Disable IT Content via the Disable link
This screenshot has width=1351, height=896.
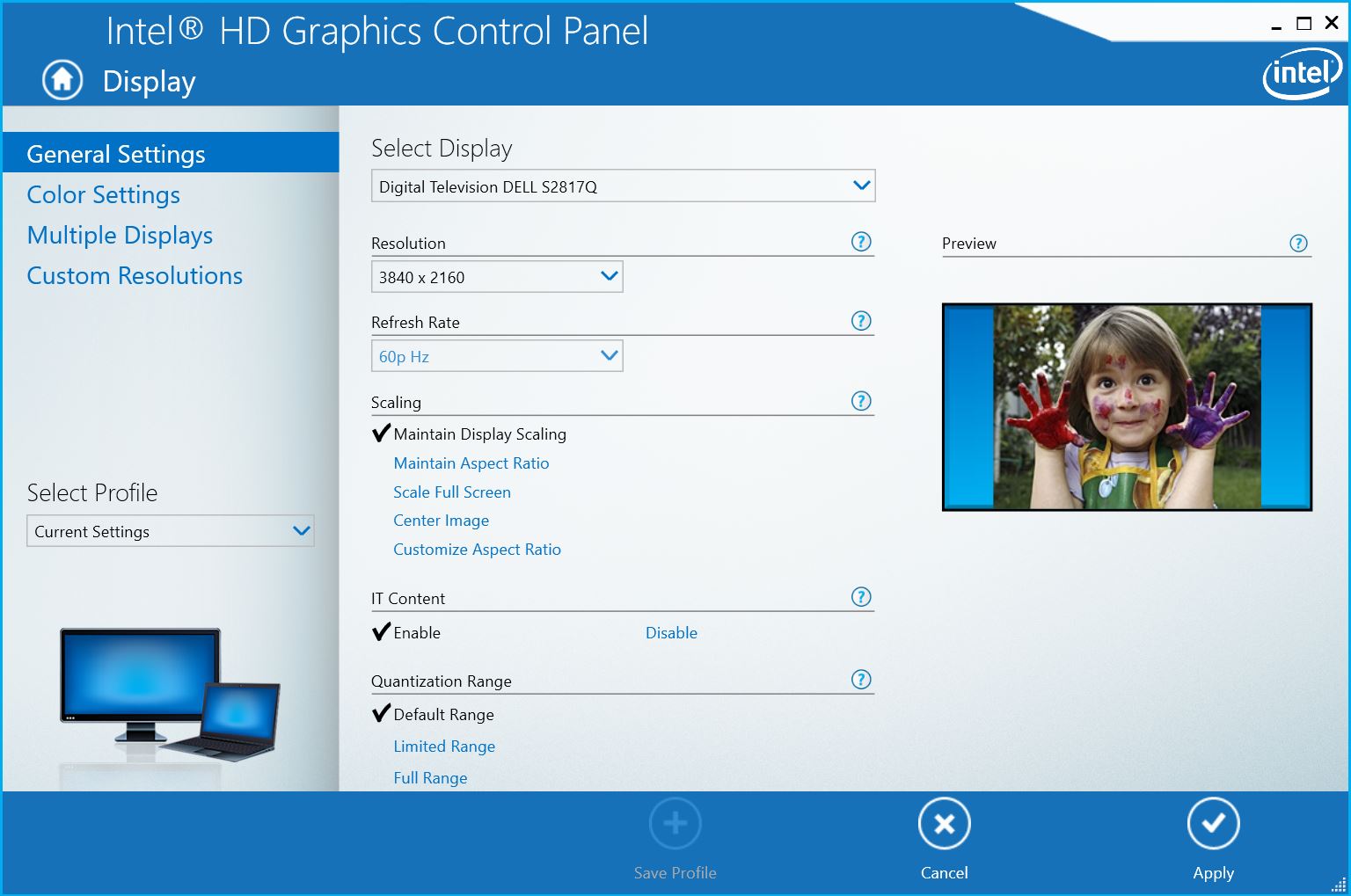pyautogui.click(x=671, y=632)
